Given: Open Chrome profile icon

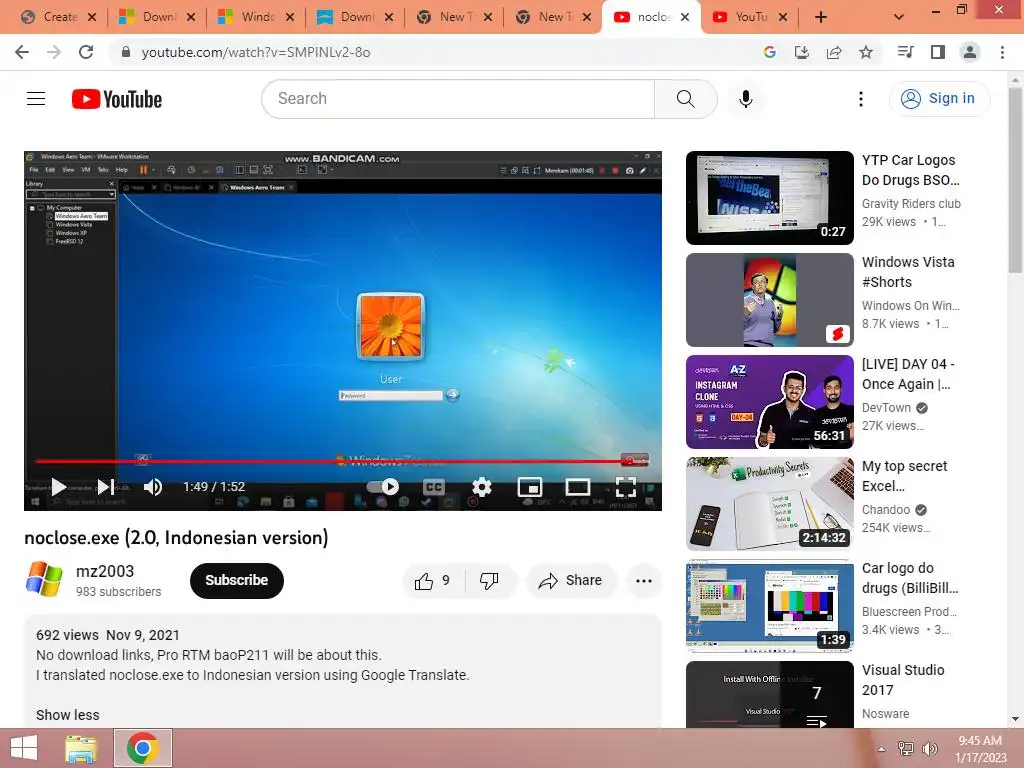Looking at the screenshot, I should [x=970, y=52].
